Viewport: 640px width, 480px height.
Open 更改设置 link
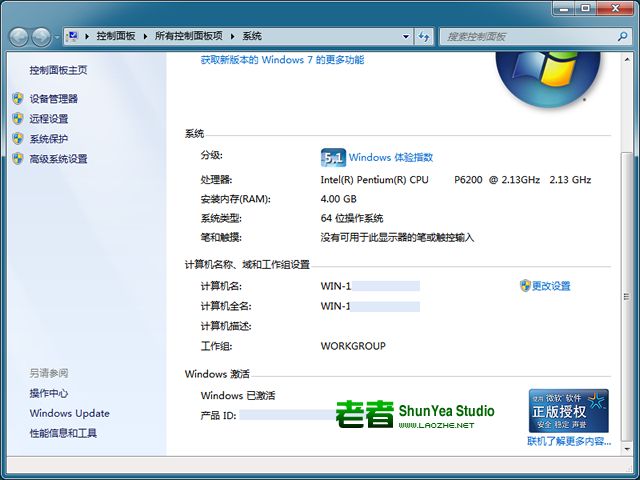click(x=551, y=286)
